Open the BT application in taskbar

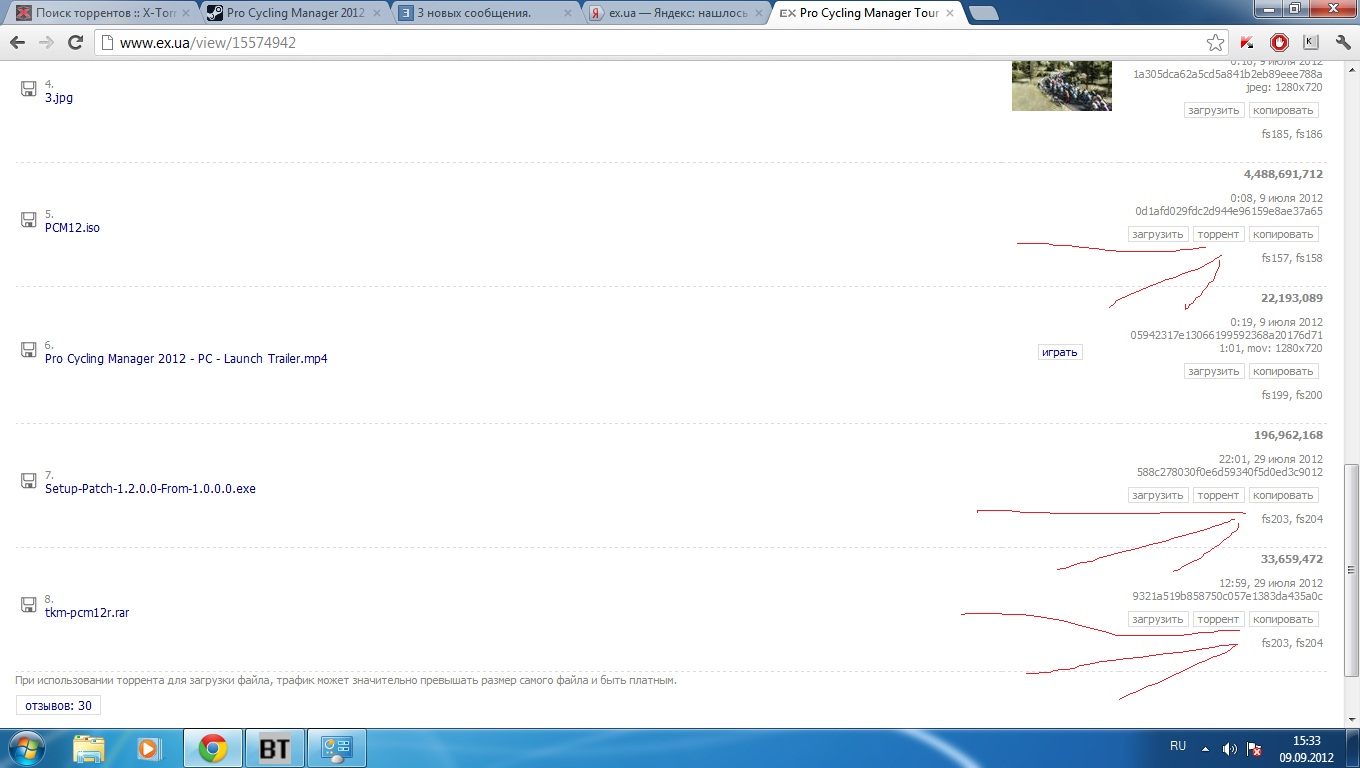point(273,748)
